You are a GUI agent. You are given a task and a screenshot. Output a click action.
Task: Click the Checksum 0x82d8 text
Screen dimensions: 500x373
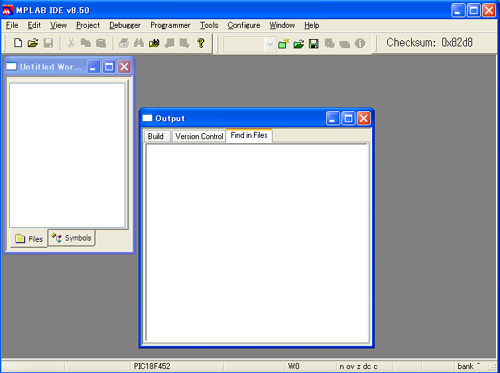pyautogui.click(x=429, y=43)
